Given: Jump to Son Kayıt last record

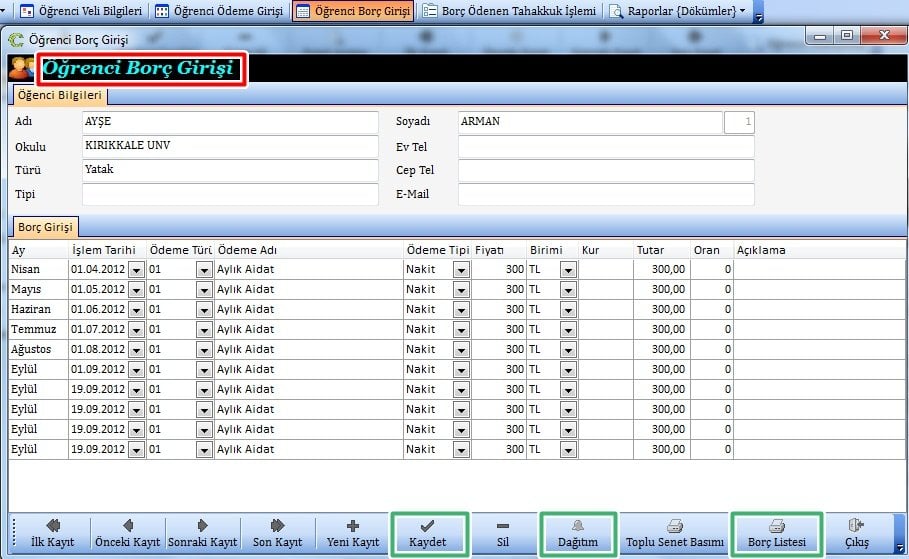Looking at the screenshot, I should tap(277, 533).
